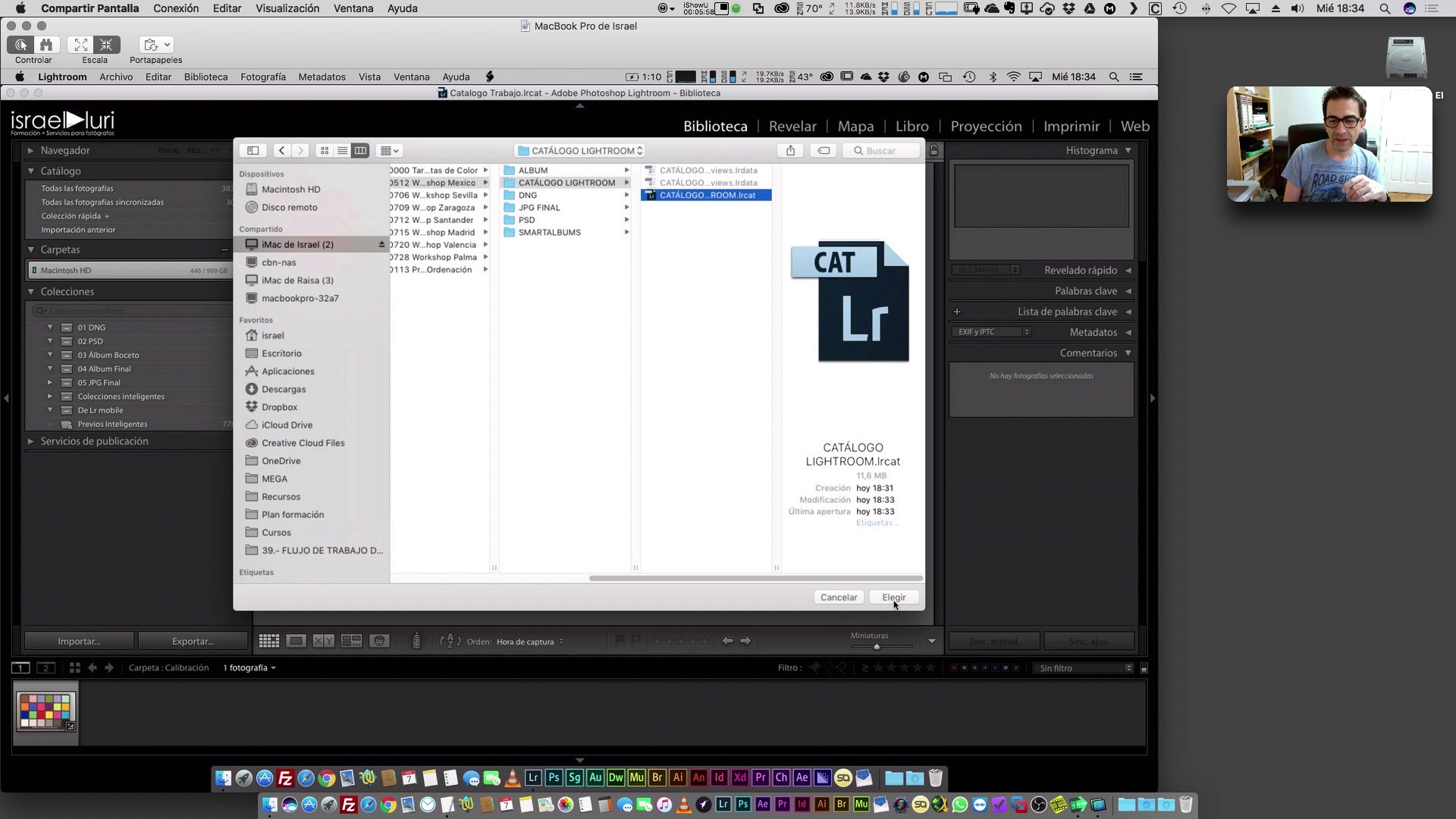
Task: Click the Share icon in file dialog
Action: pyautogui.click(x=791, y=150)
